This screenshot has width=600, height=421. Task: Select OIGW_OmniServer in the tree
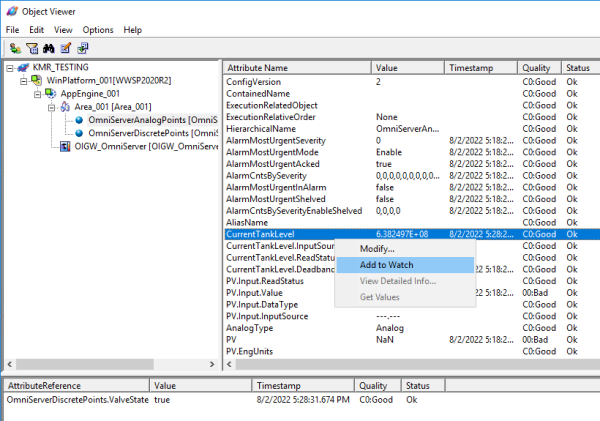coord(146,146)
